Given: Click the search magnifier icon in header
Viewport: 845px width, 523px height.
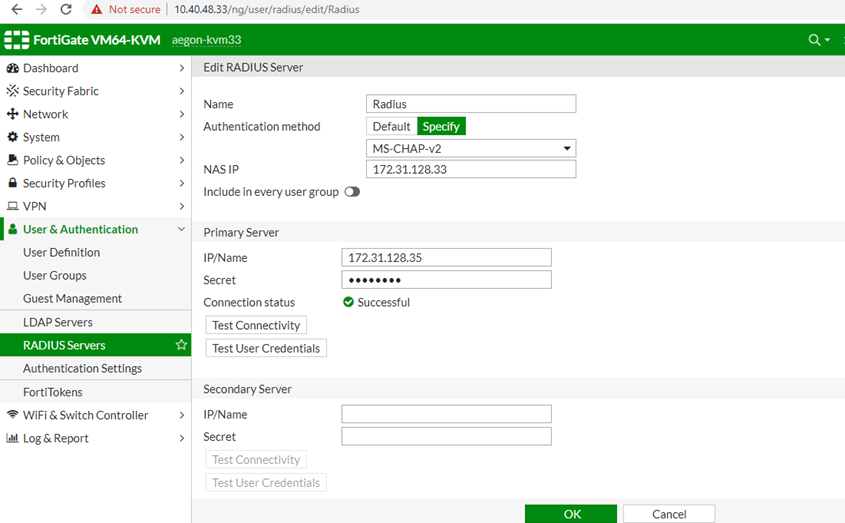Looking at the screenshot, I should [x=815, y=40].
